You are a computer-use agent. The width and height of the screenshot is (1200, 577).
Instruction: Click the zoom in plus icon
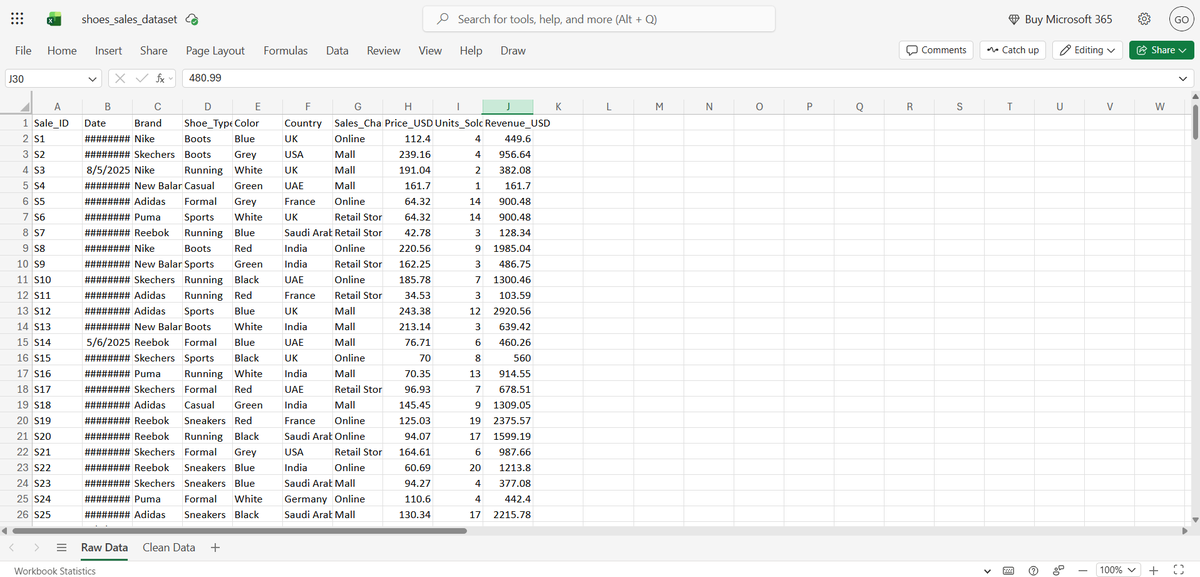(x=1154, y=570)
